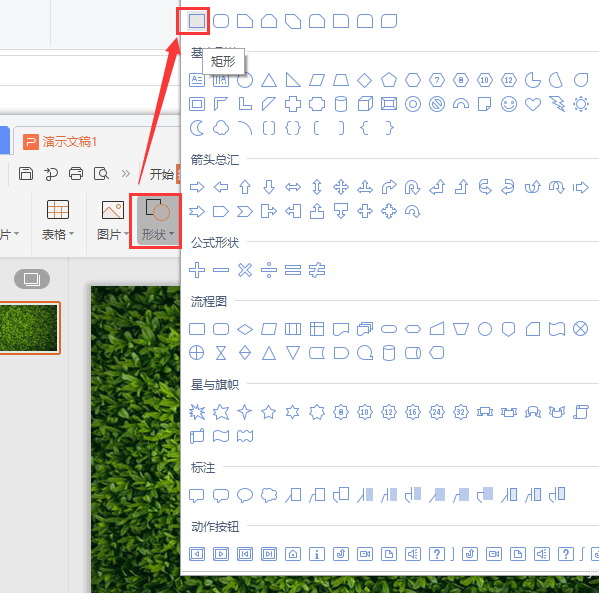Select the right arrow shape
The height and width of the screenshot is (593, 599).
pyautogui.click(x=197, y=187)
